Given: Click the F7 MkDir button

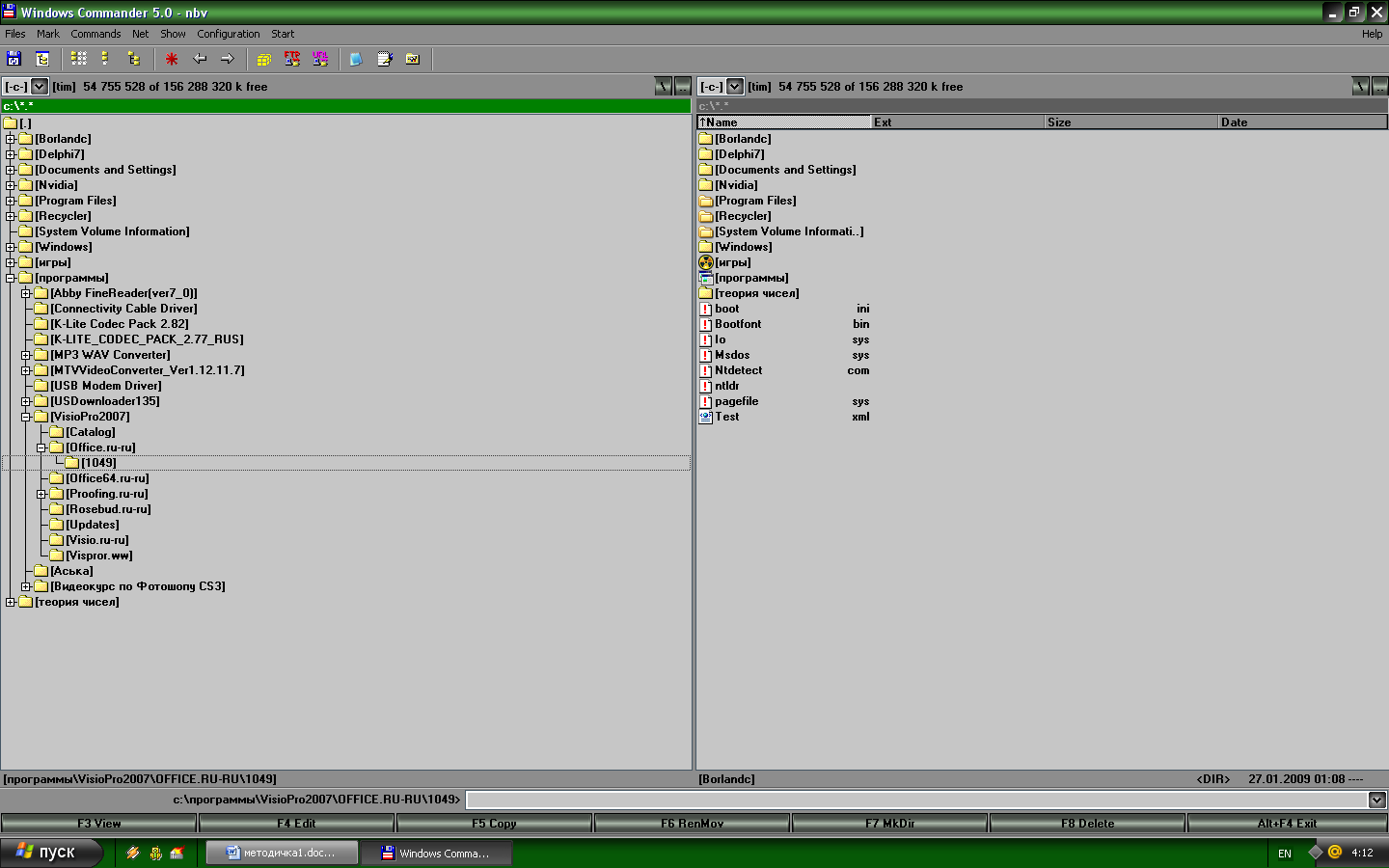Looking at the screenshot, I should point(890,824).
